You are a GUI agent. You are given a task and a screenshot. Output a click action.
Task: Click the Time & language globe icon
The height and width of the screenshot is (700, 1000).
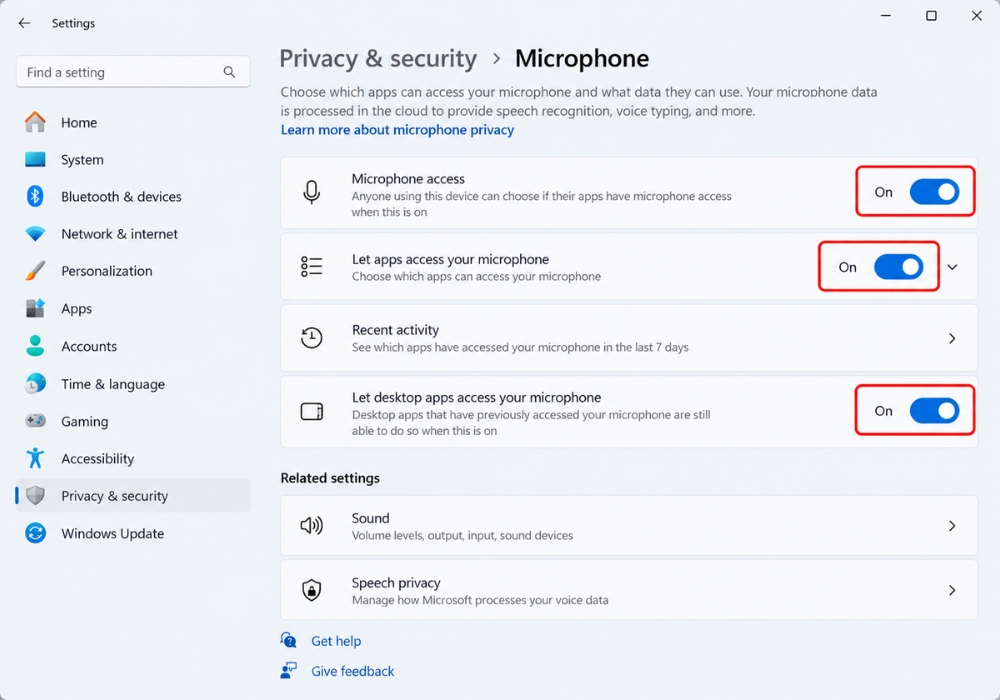[35, 384]
